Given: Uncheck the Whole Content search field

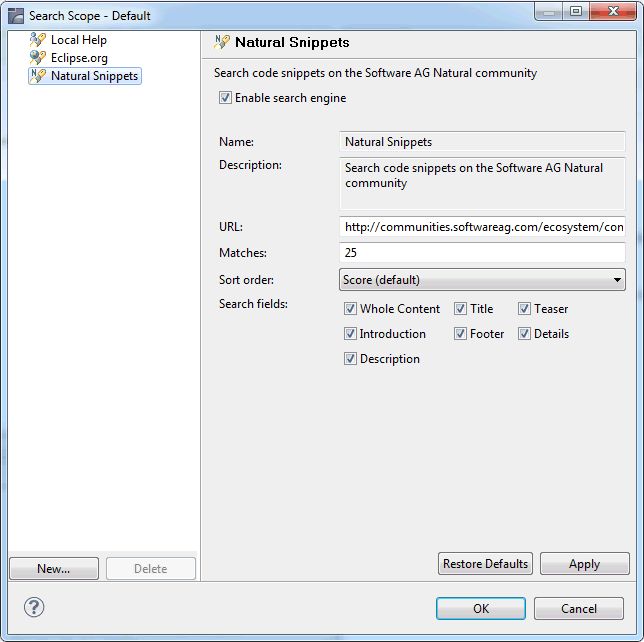Looking at the screenshot, I should coord(351,309).
